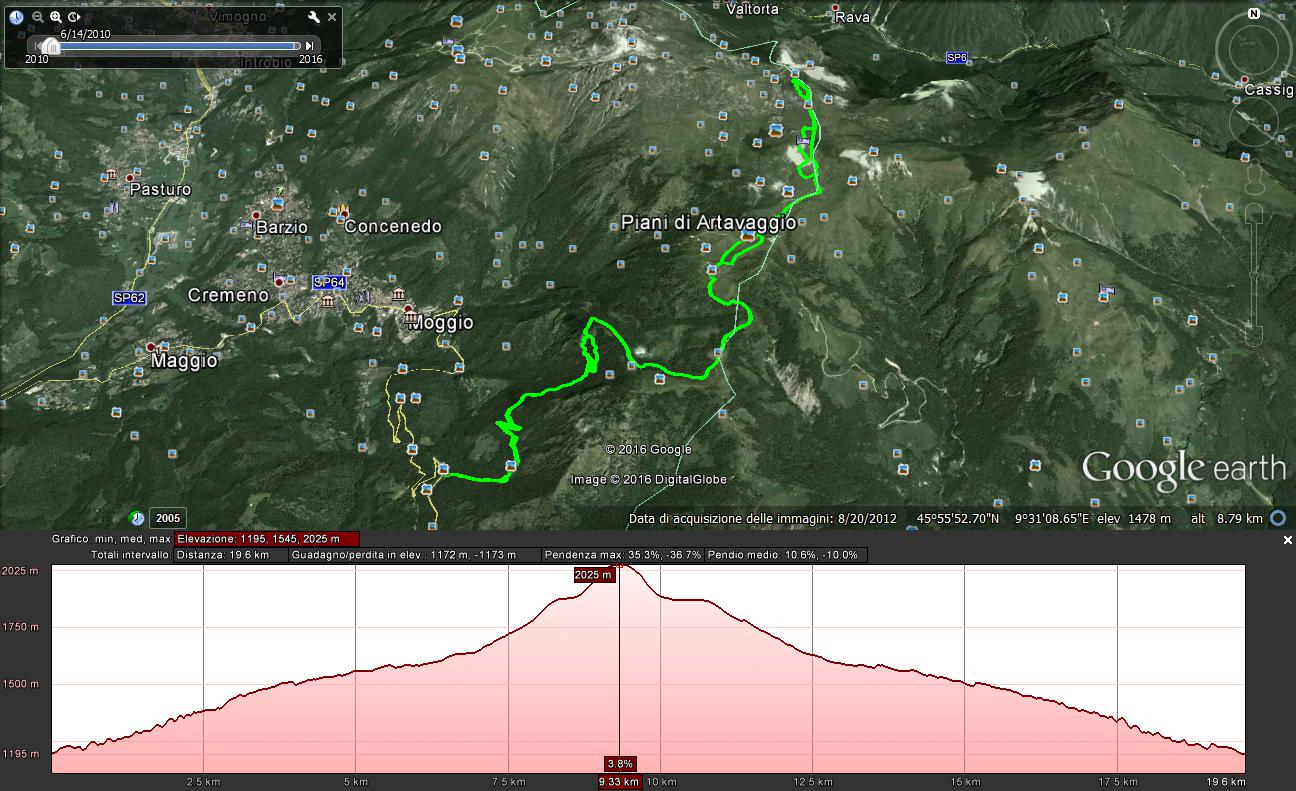Click the clock icon beside the 2005 button
This screenshot has width=1296, height=791.
(x=137, y=518)
